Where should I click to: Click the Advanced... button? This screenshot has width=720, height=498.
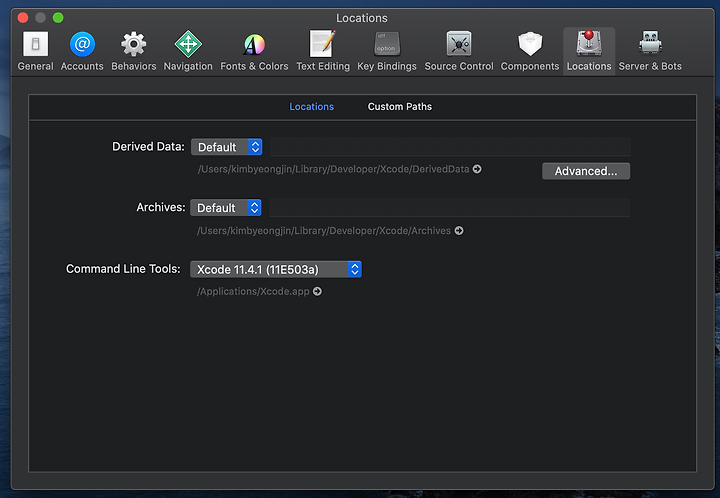(x=586, y=171)
